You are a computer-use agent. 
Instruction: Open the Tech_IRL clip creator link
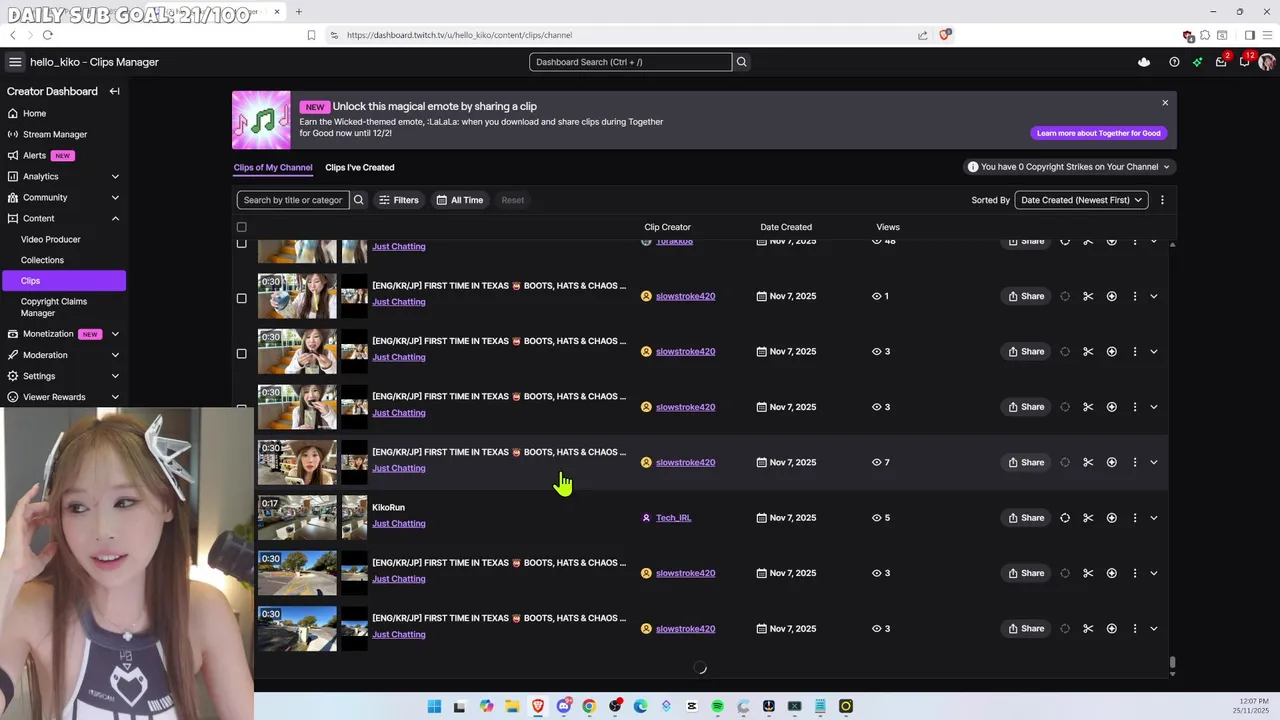click(x=673, y=518)
